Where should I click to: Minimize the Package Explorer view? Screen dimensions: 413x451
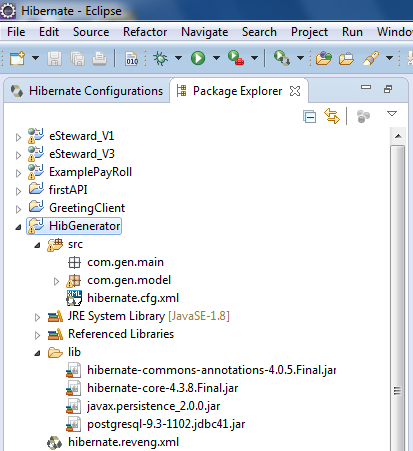click(x=366, y=88)
